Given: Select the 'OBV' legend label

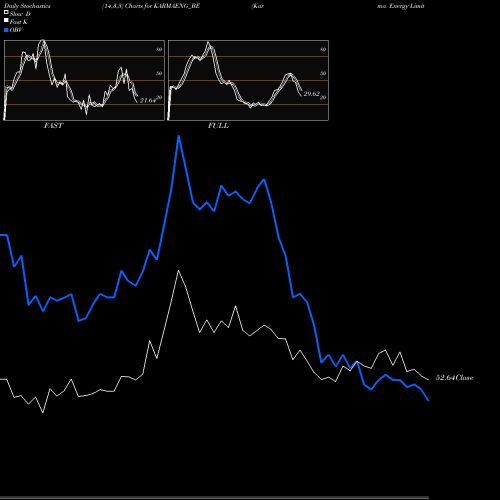Looking at the screenshot, I should point(16,30).
